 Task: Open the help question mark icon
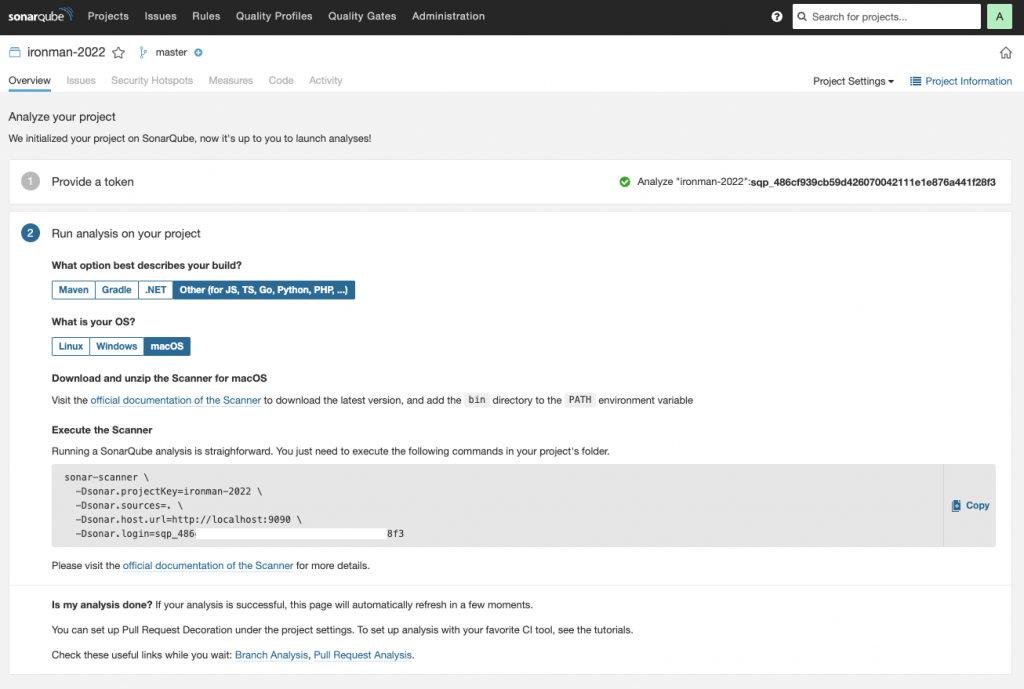[777, 17]
